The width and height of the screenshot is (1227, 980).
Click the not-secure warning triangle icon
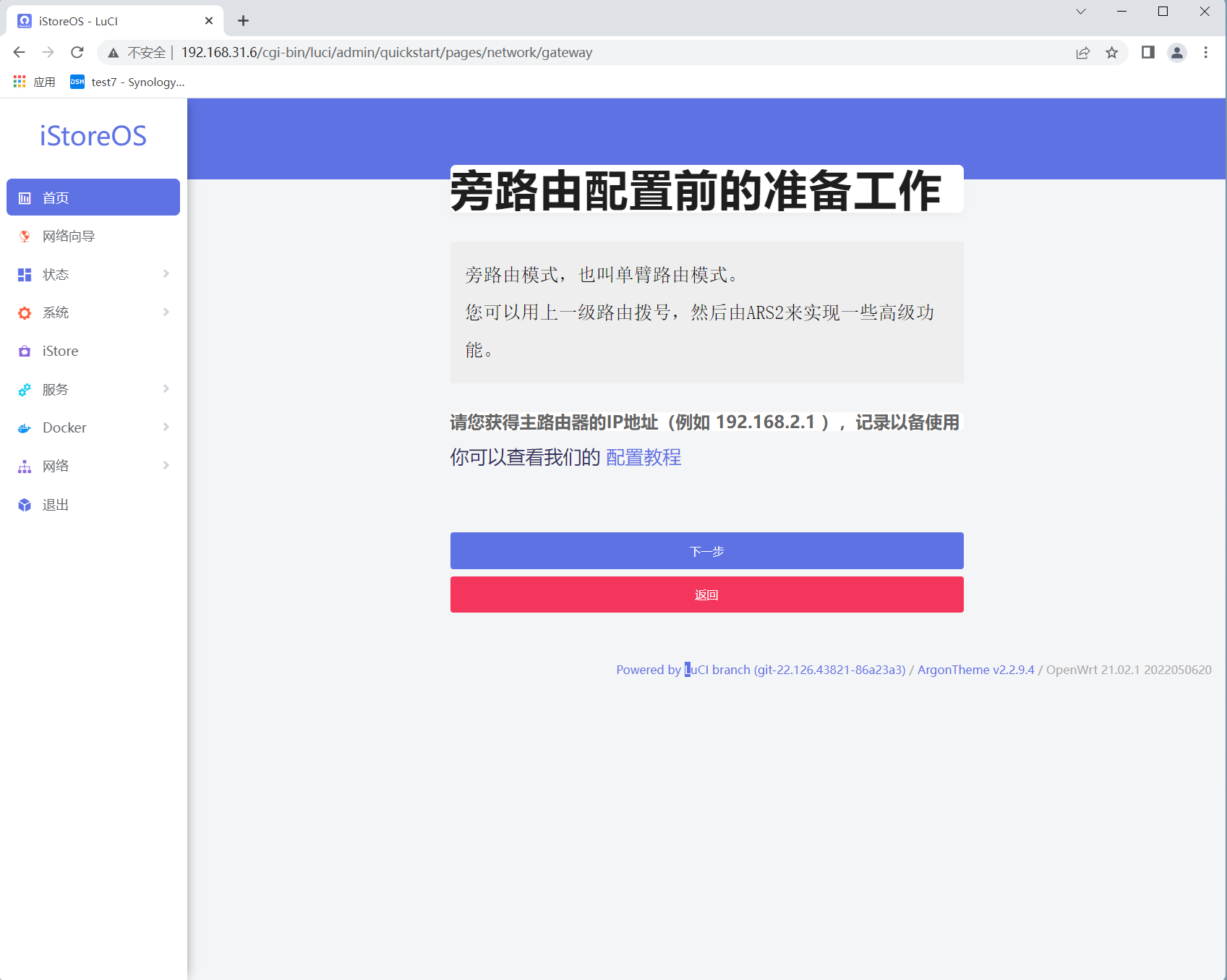pos(114,53)
